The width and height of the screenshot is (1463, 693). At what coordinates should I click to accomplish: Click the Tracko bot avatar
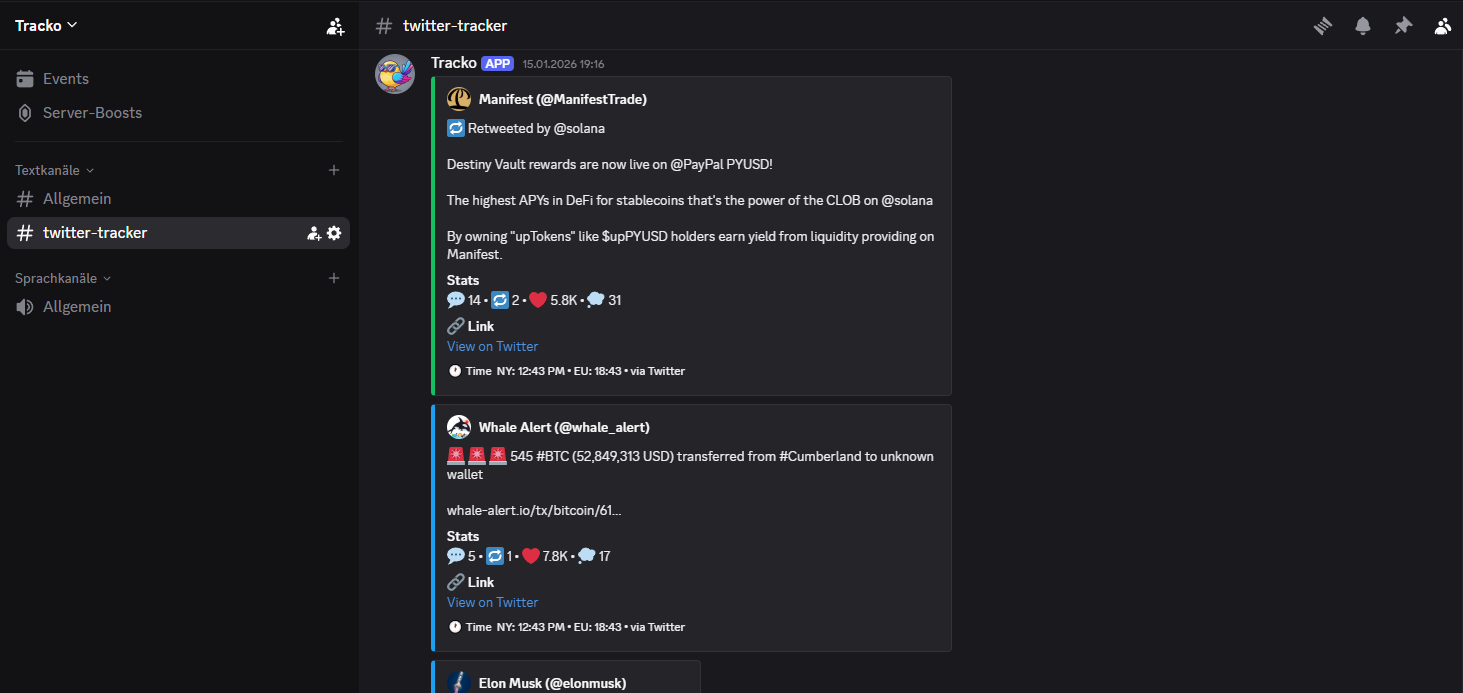click(x=395, y=74)
